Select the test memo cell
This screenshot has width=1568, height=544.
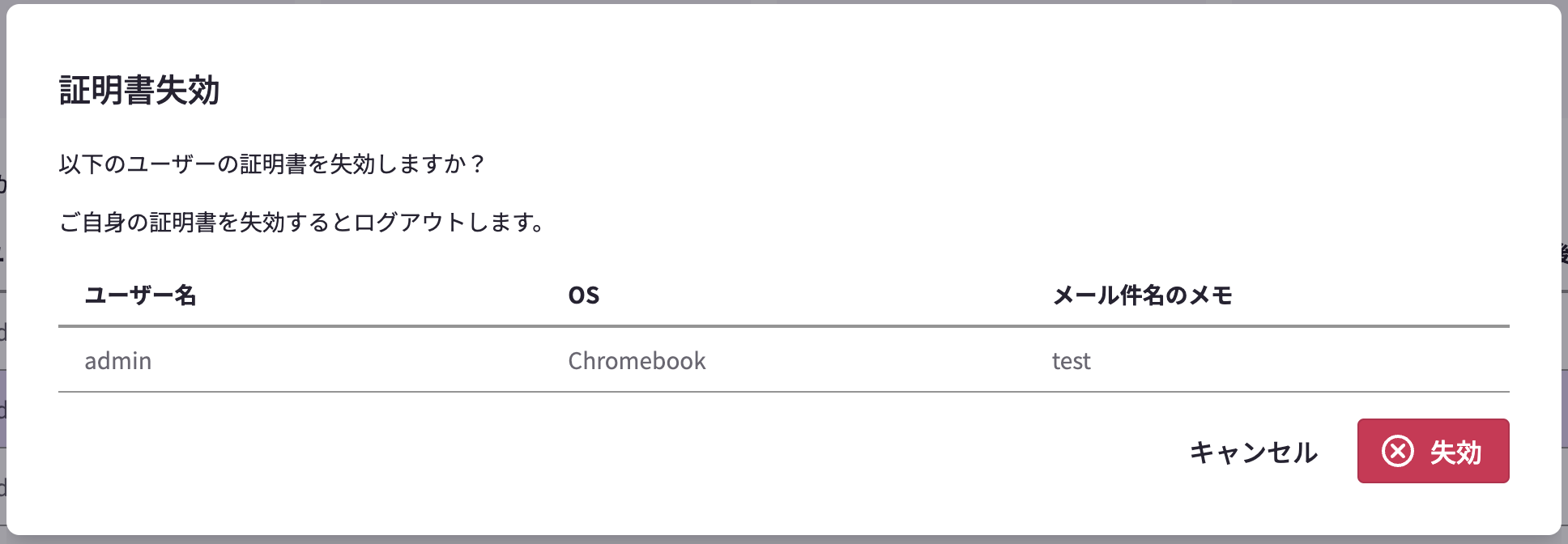pos(1071,360)
